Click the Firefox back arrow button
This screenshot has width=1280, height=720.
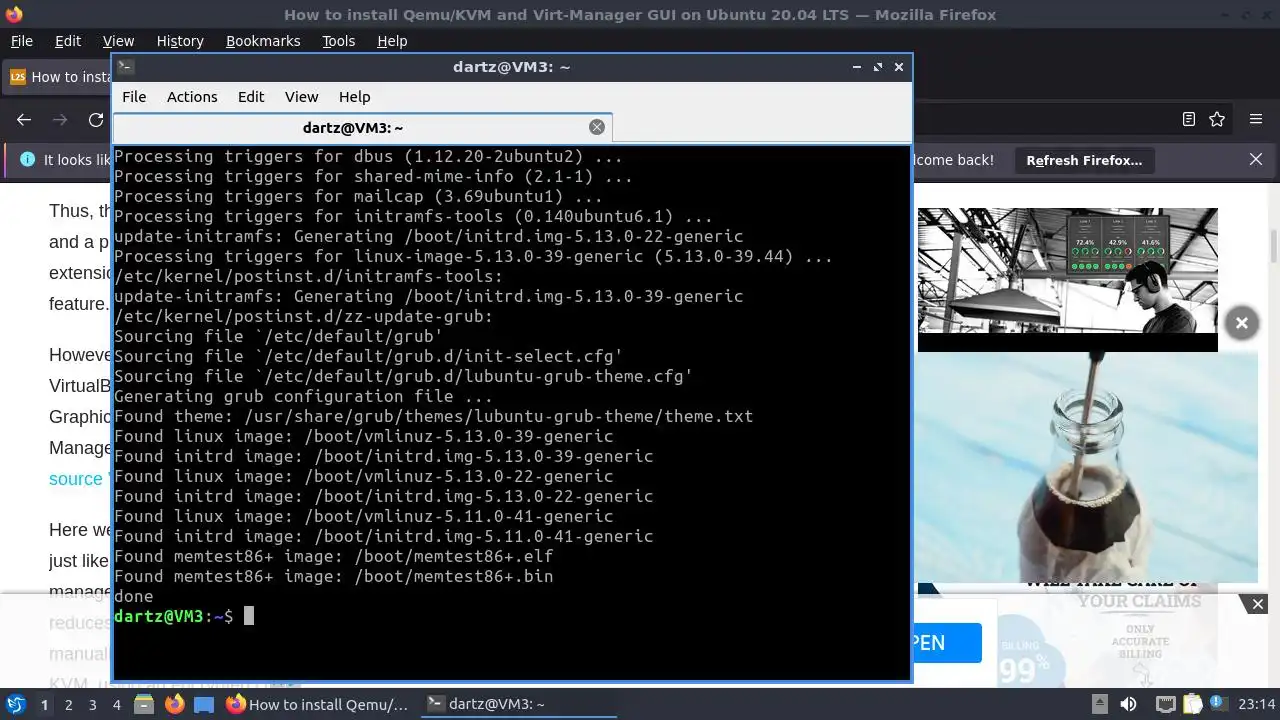[x=24, y=120]
